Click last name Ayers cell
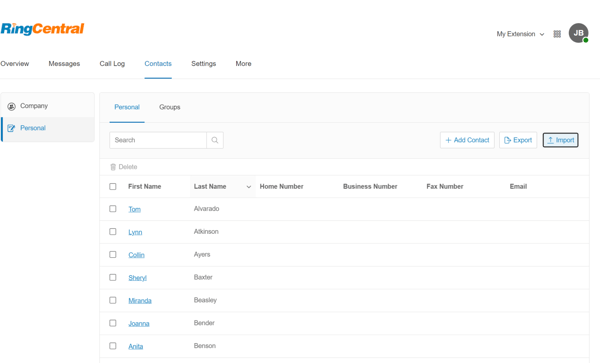Screen dimensions: 600x363 (202, 254)
